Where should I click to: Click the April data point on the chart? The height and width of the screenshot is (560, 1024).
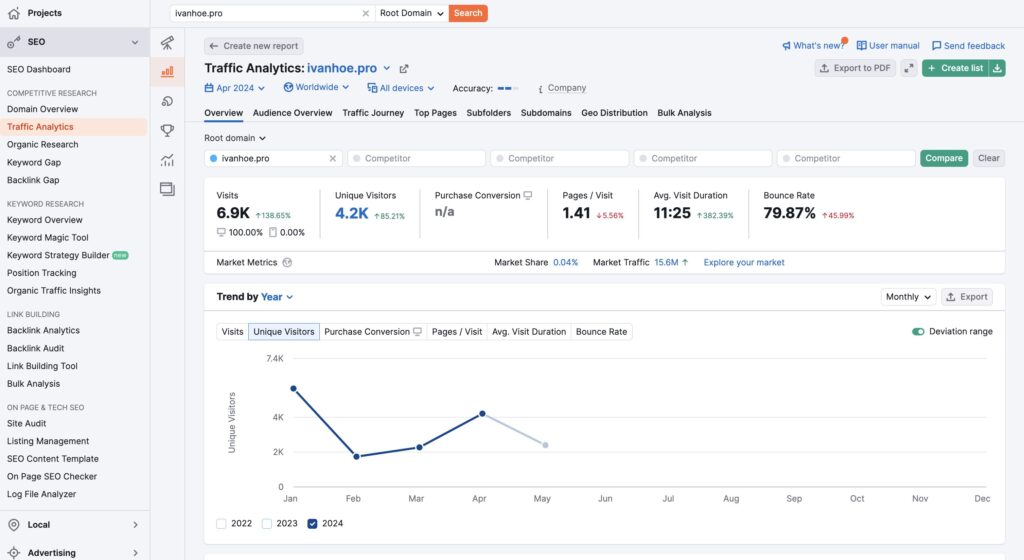point(482,413)
